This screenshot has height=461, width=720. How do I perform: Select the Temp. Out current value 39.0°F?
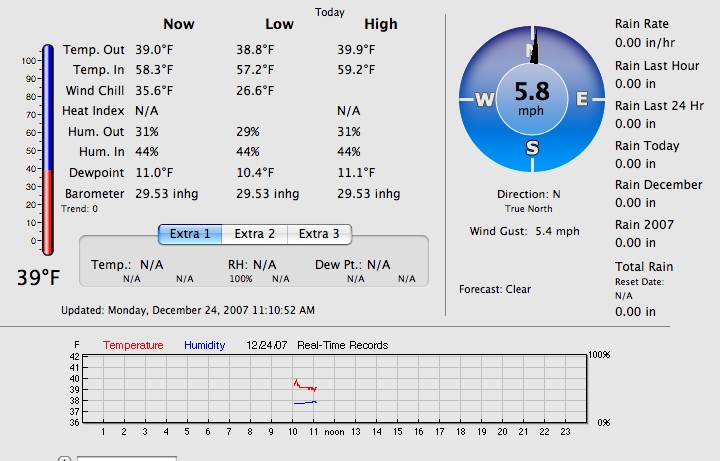tap(154, 50)
